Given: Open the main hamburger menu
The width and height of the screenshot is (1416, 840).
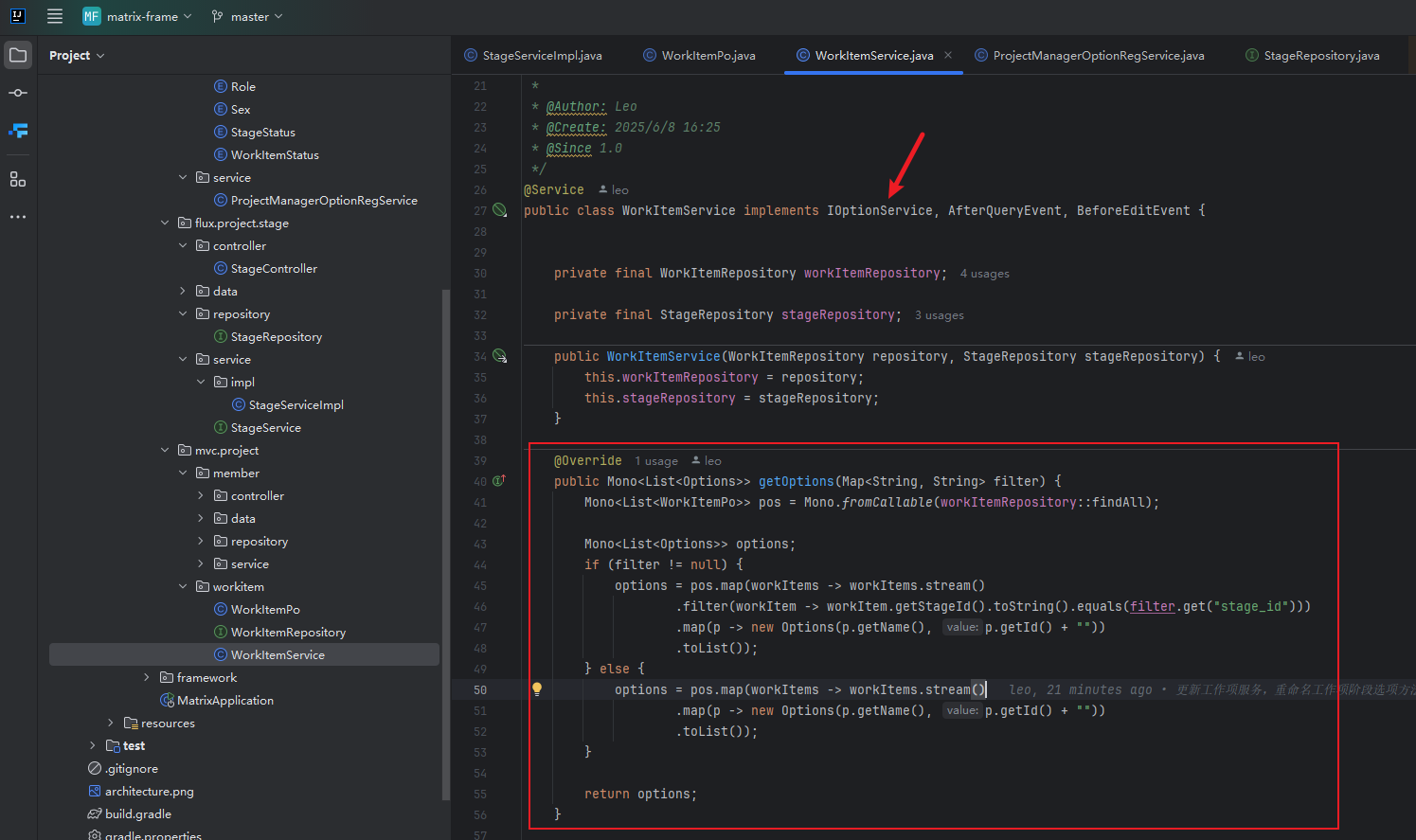Looking at the screenshot, I should (x=54, y=15).
